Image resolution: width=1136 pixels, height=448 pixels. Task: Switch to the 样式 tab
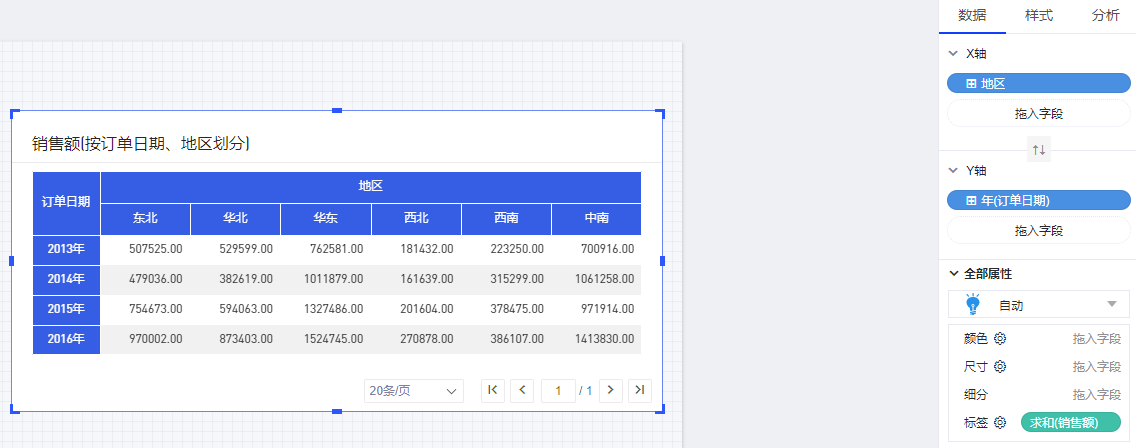[x=1038, y=16]
